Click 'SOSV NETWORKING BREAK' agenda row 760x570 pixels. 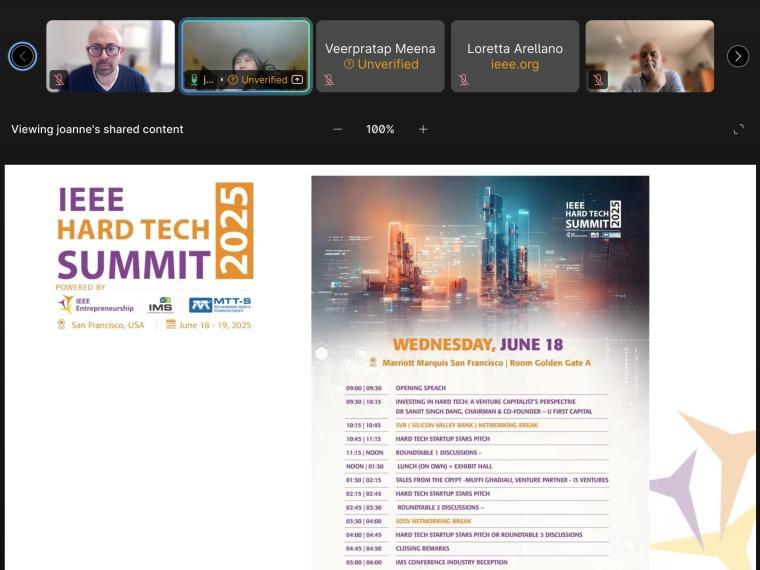point(476,521)
